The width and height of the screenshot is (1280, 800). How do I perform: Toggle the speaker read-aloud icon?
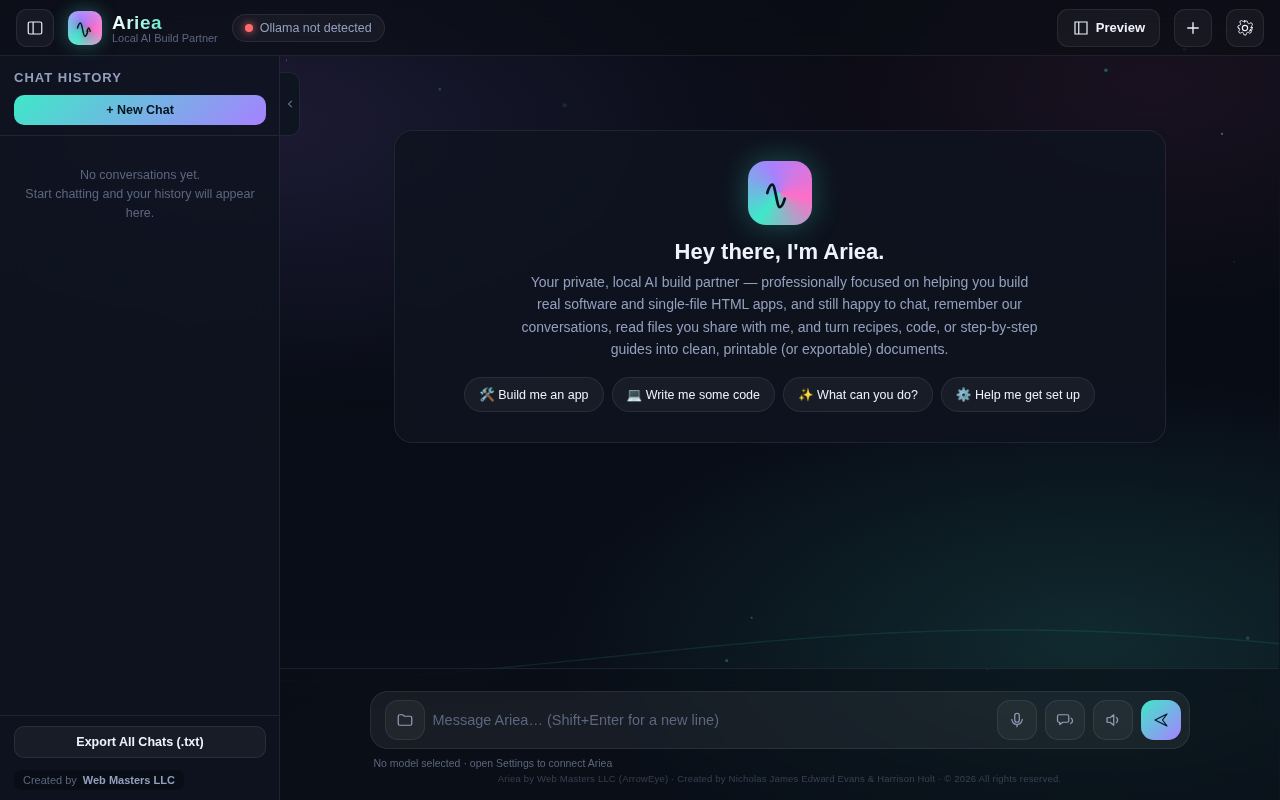1113,720
